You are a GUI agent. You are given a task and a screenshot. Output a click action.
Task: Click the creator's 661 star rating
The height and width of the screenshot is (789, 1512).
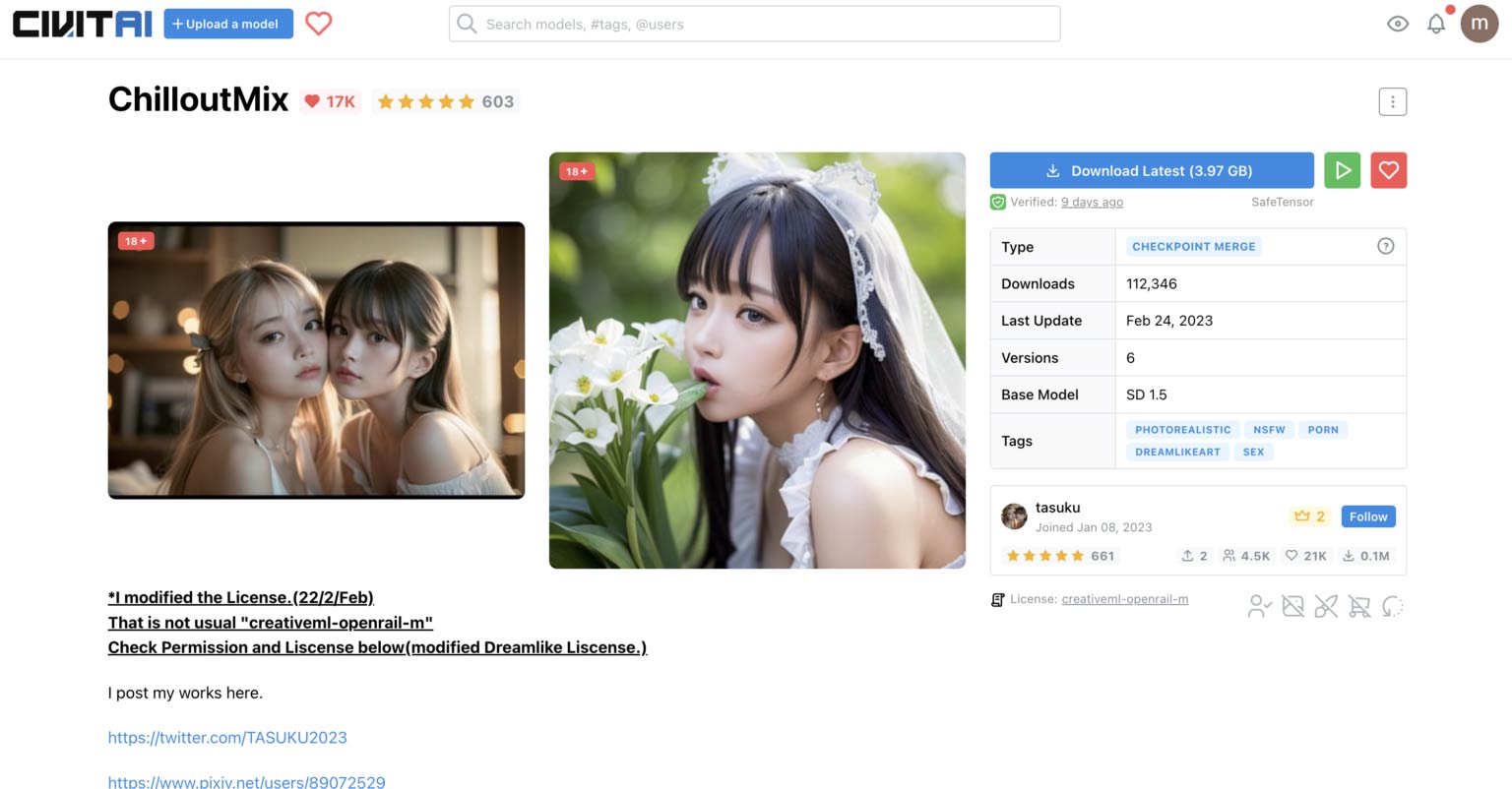[1059, 556]
